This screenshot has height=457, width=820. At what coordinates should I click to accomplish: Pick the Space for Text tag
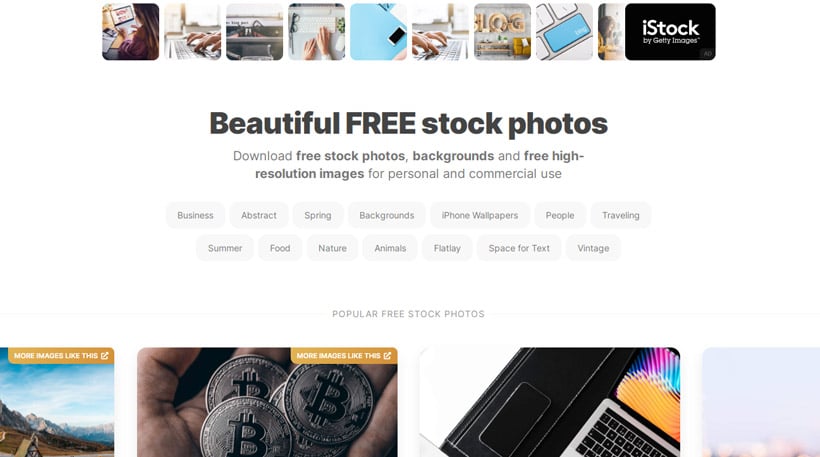click(x=519, y=248)
